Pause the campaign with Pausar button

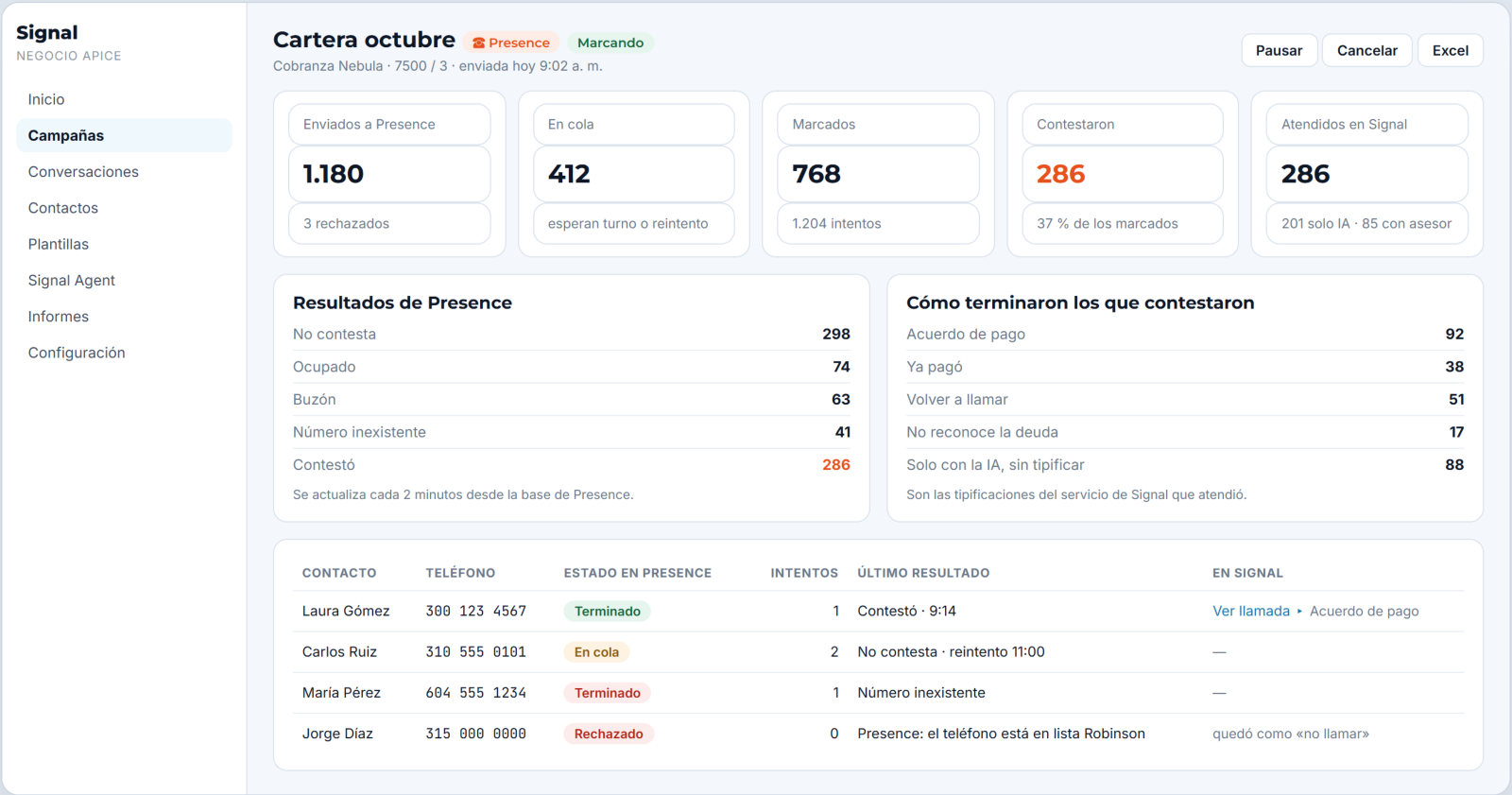[x=1279, y=50]
